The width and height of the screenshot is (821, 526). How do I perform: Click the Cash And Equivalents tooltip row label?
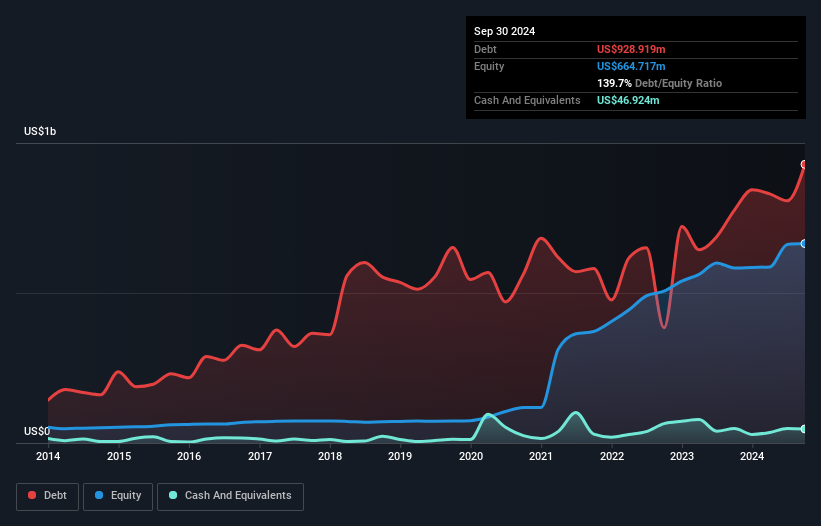(x=527, y=100)
